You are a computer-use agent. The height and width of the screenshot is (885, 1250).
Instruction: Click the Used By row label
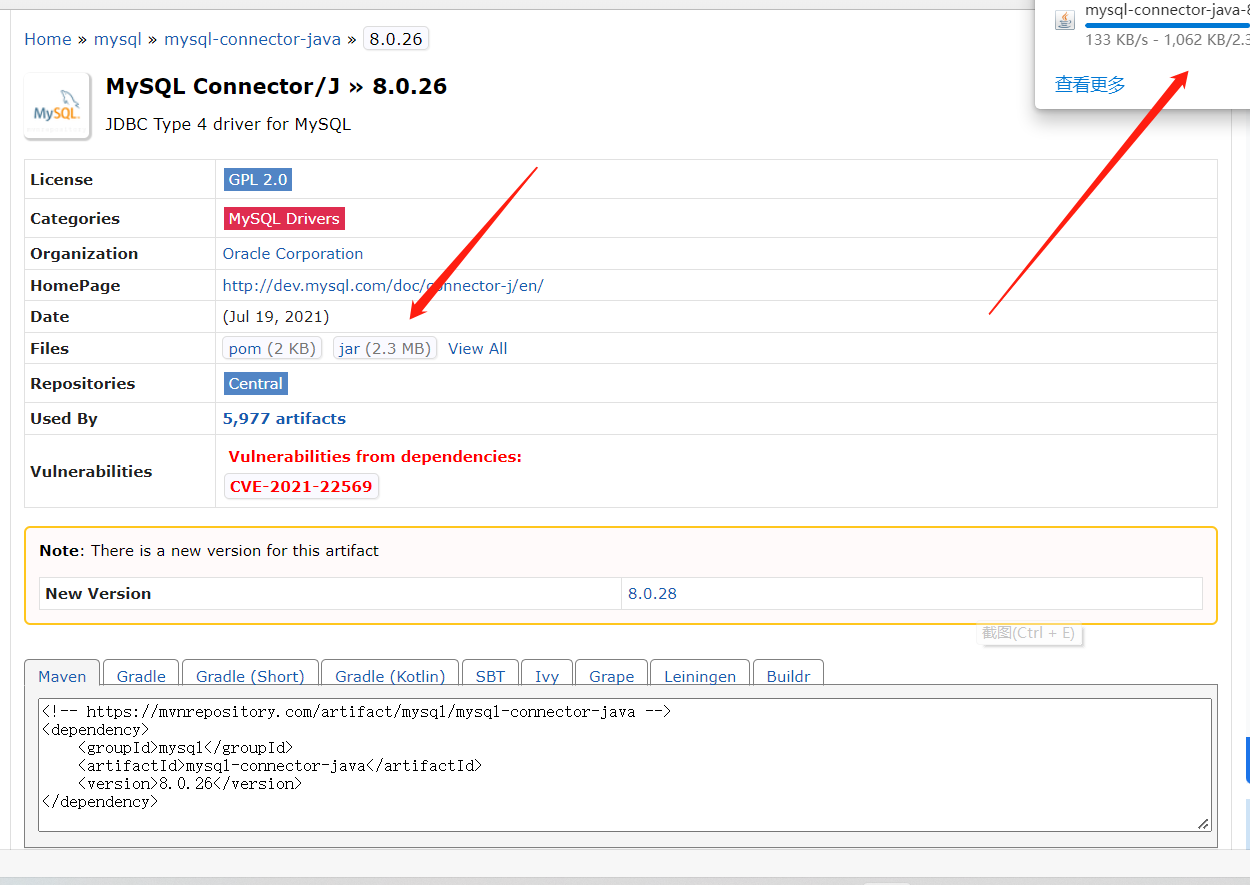(x=64, y=419)
